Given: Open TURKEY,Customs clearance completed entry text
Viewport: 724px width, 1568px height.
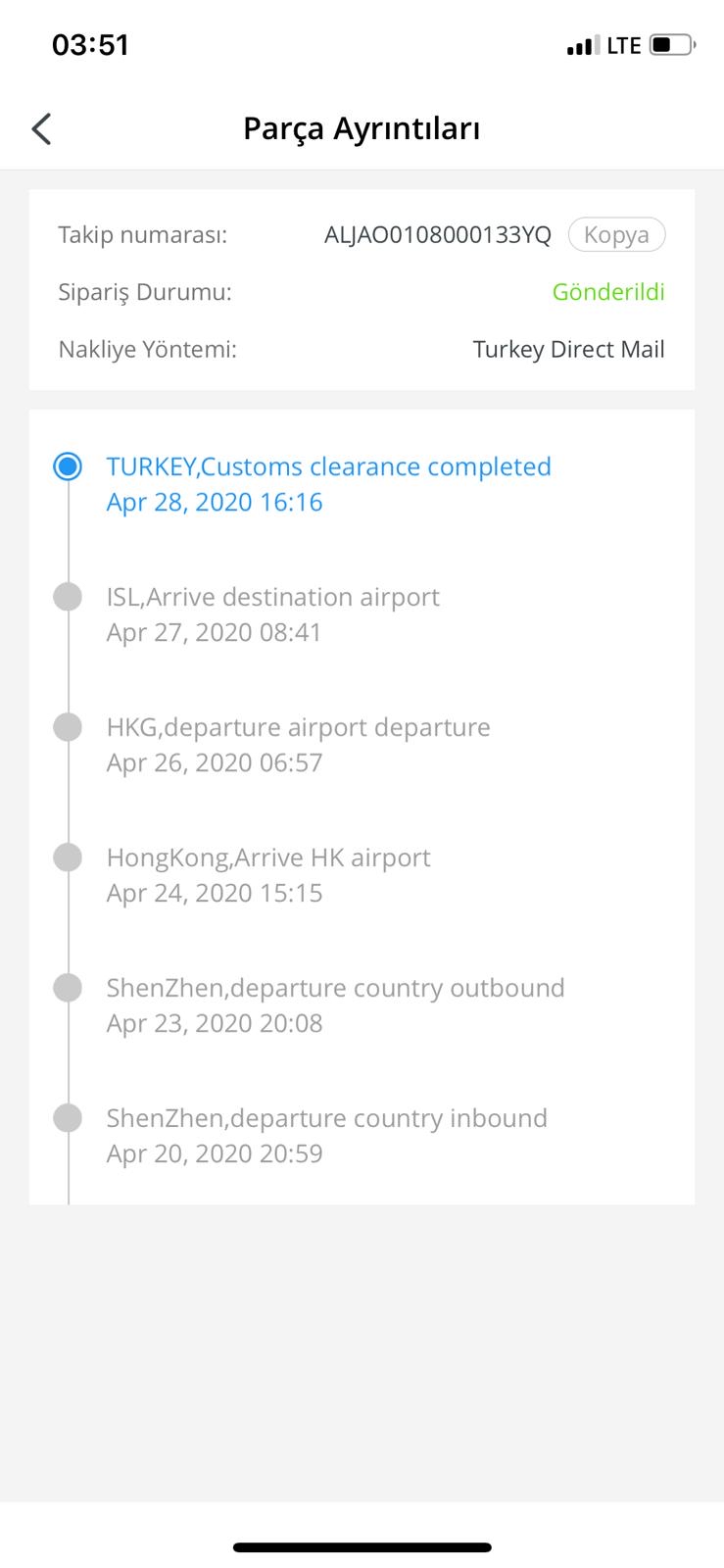Looking at the screenshot, I should (x=329, y=466).
